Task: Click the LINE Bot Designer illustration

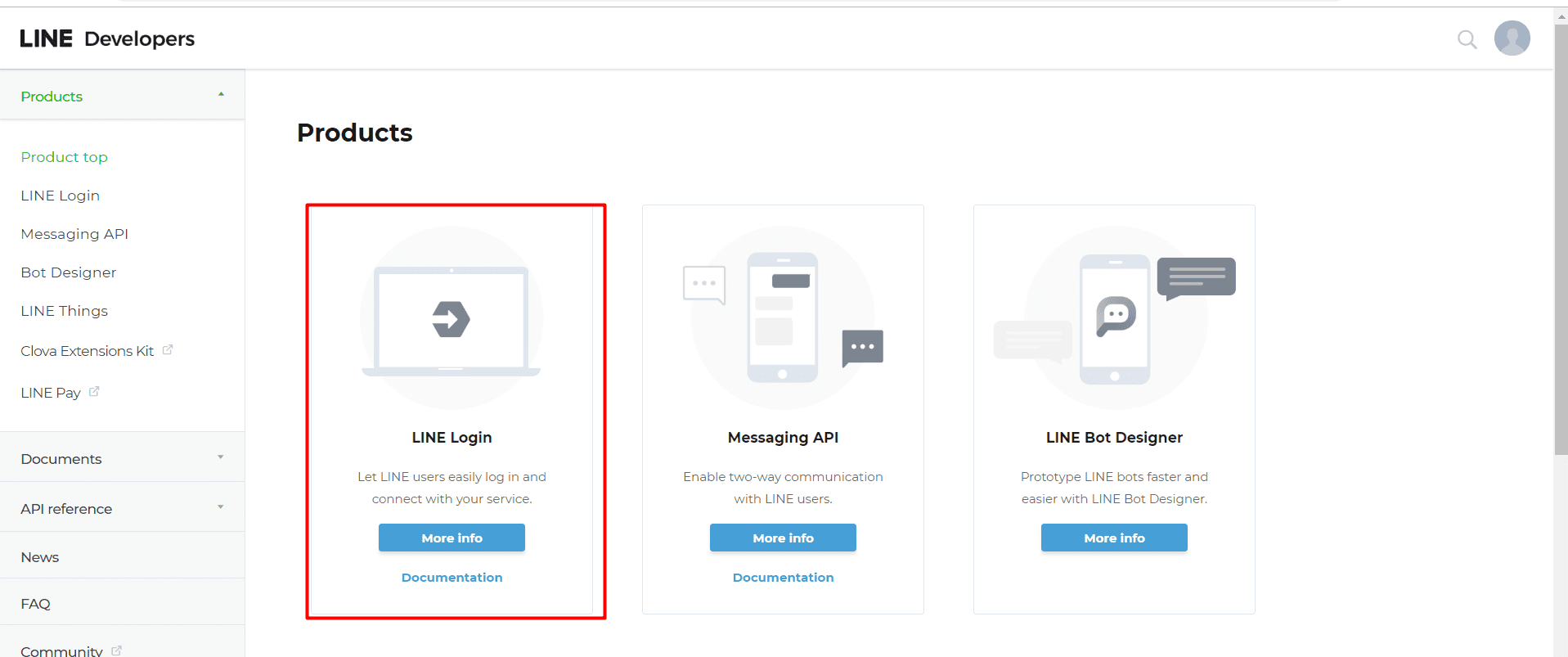Action: [1114, 318]
